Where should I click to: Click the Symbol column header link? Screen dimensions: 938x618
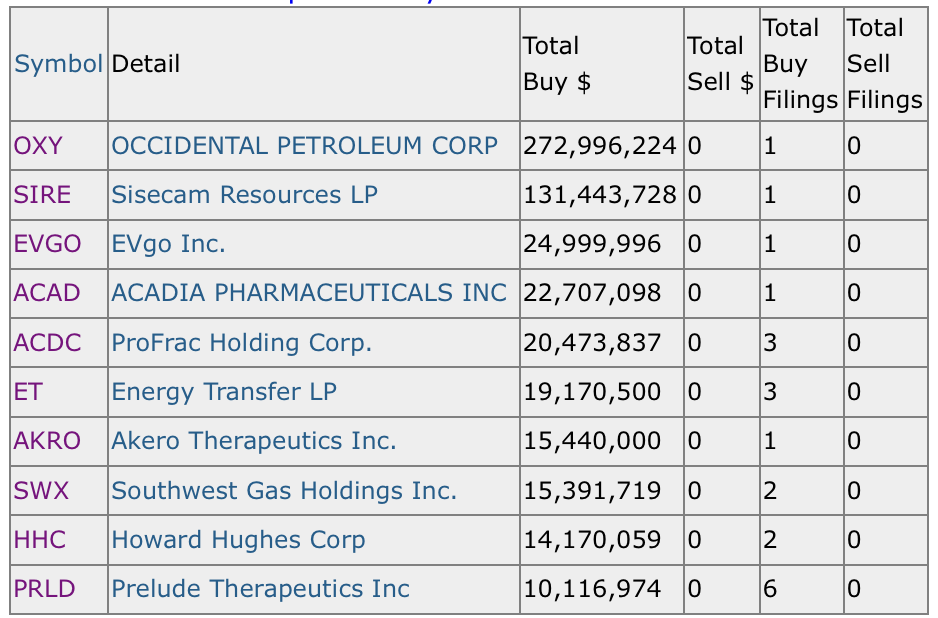58,64
